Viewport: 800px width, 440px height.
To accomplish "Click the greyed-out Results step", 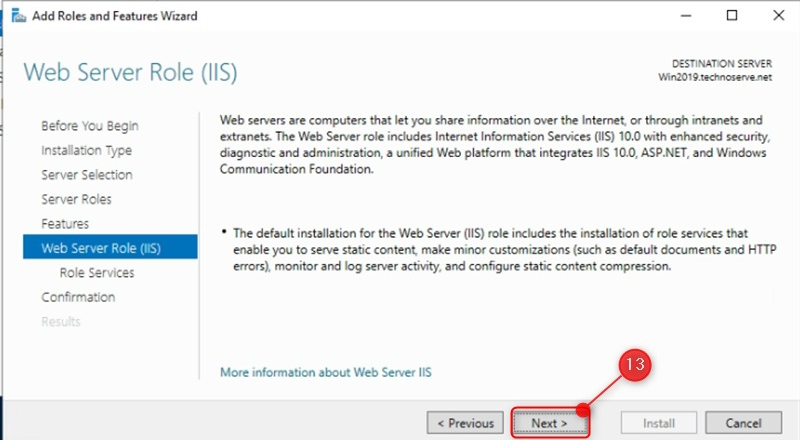I will point(61,321).
